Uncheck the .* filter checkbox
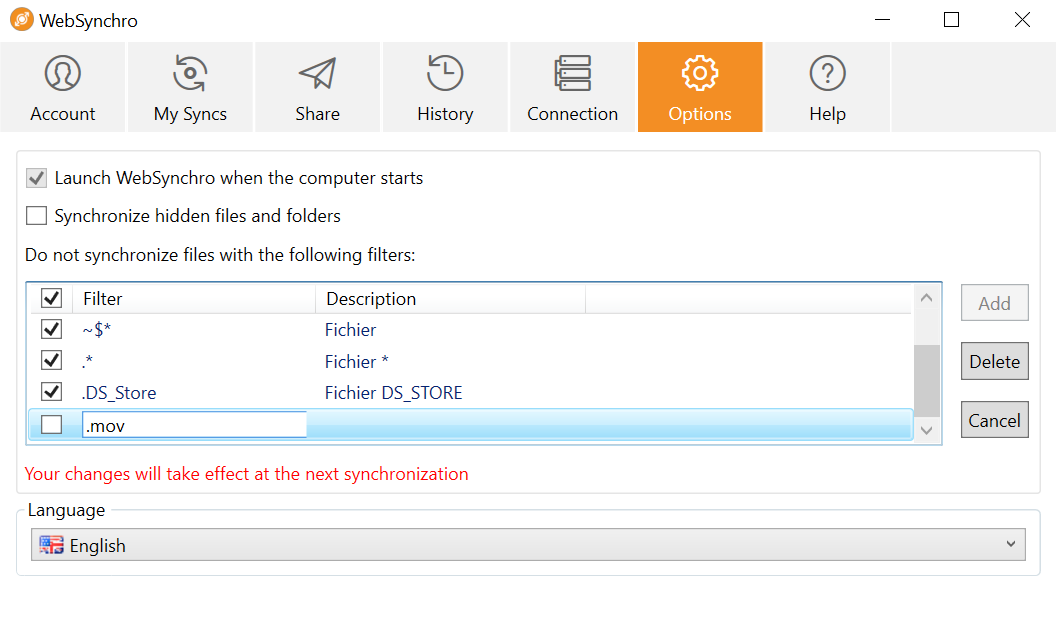This screenshot has height=620, width=1056. 51,360
